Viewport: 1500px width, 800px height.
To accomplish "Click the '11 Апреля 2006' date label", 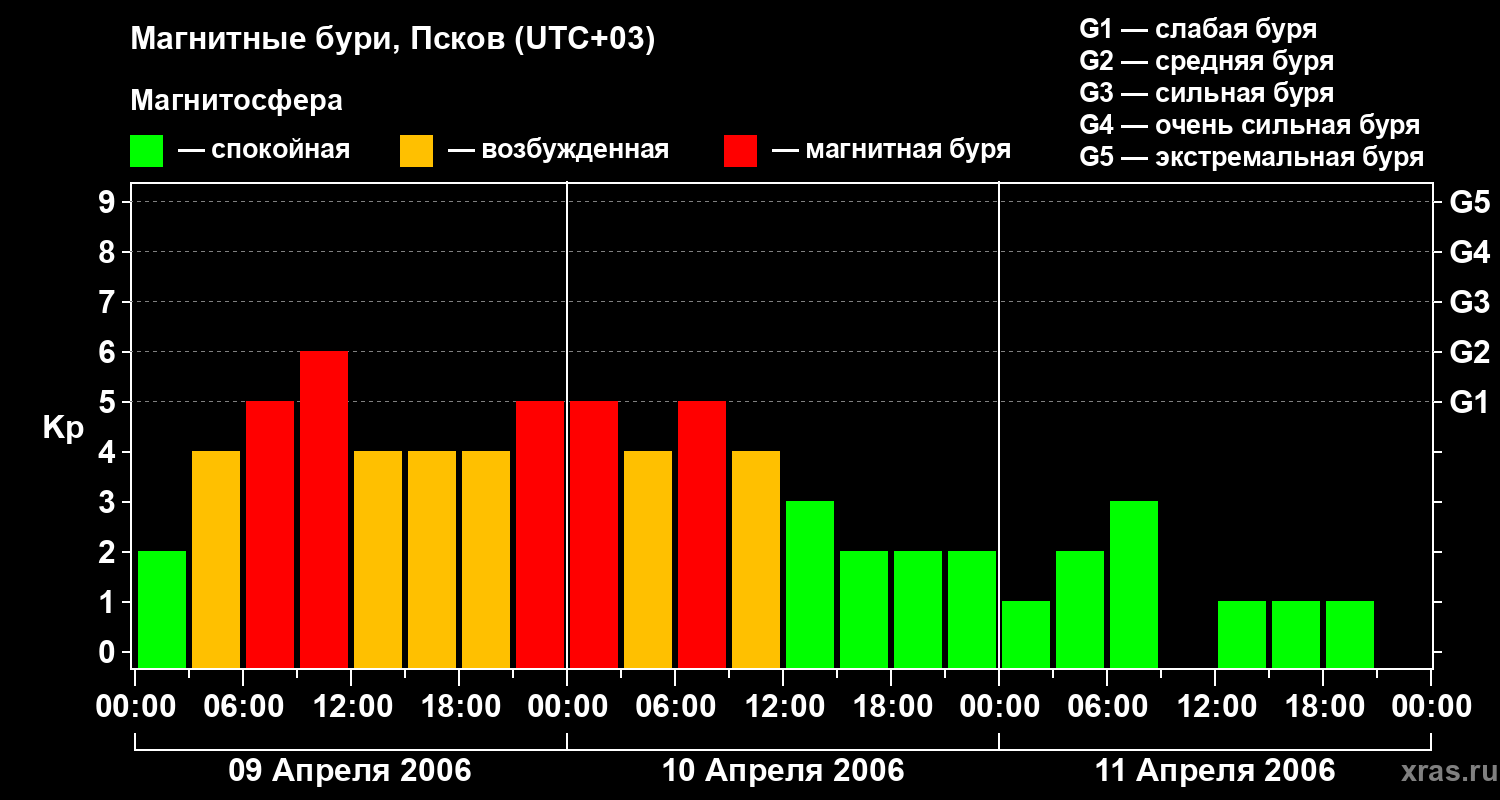I will tap(1215, 770).
